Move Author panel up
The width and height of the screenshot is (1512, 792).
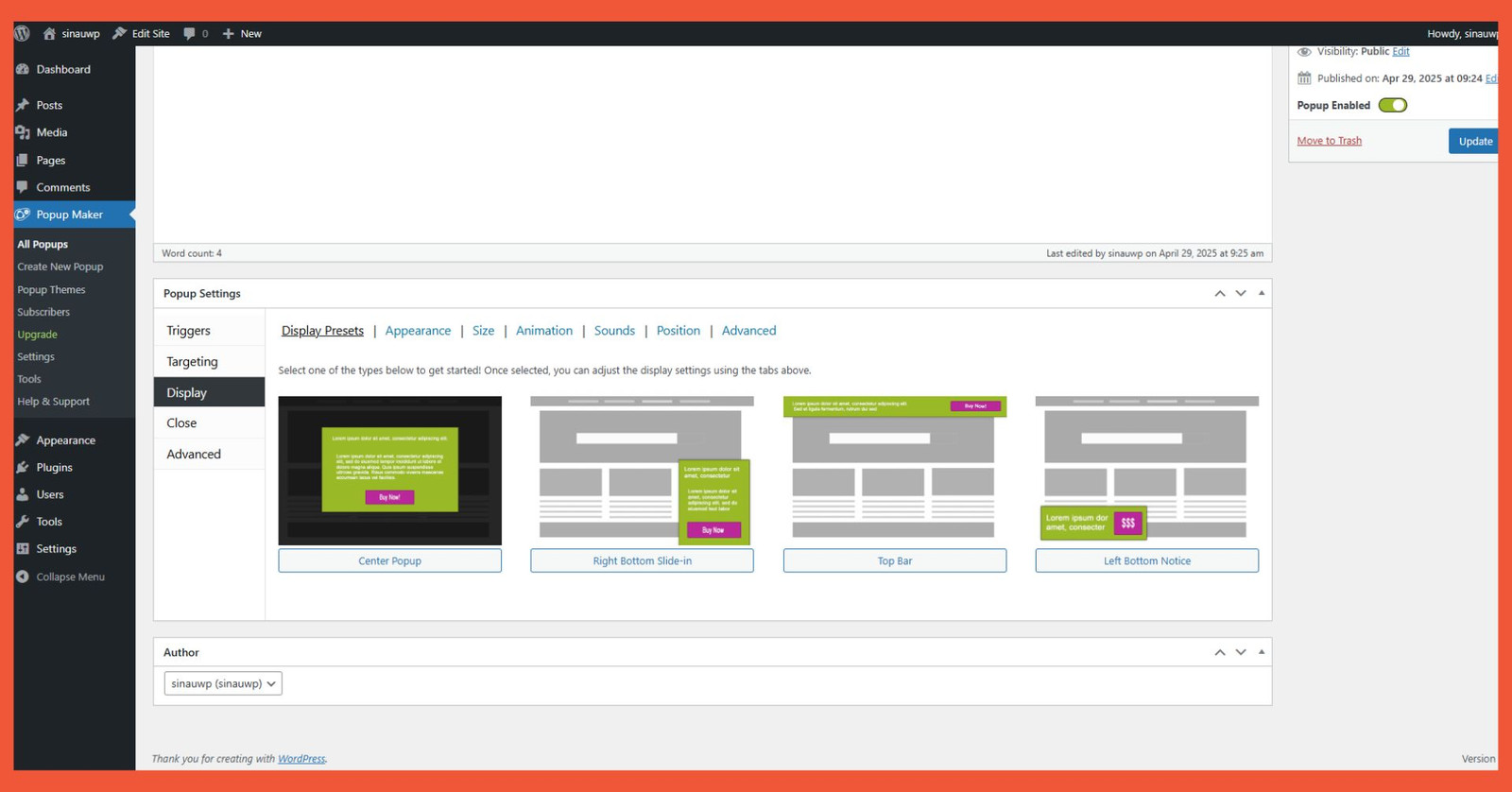point(1220,653)
